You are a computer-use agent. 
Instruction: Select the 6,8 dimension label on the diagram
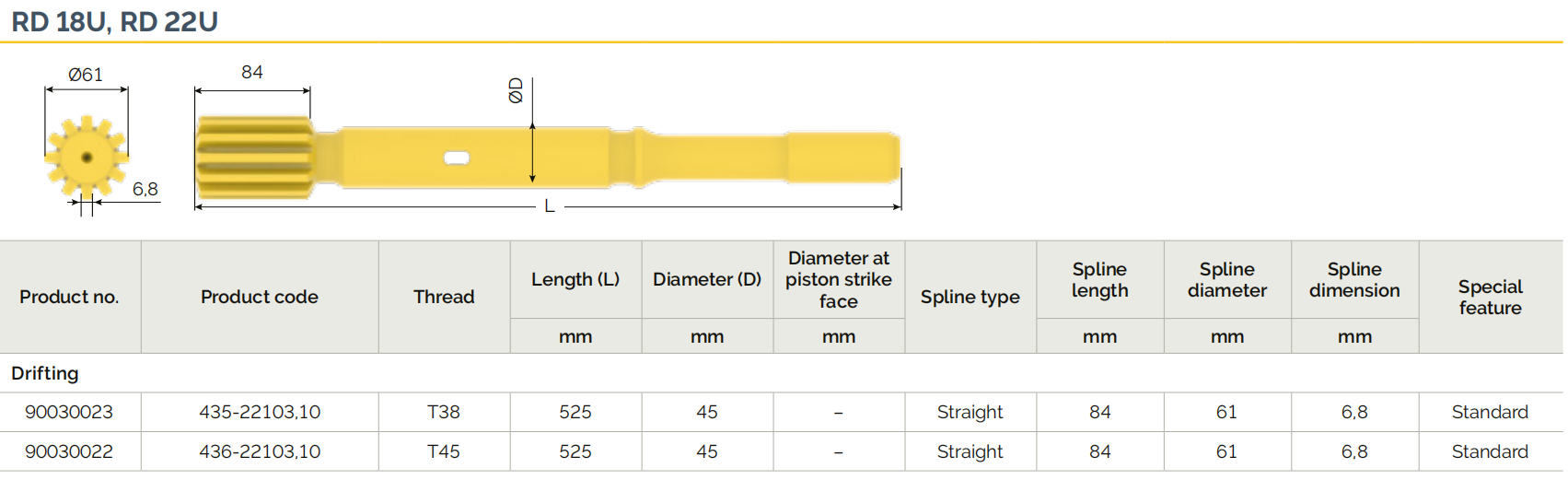145,189
